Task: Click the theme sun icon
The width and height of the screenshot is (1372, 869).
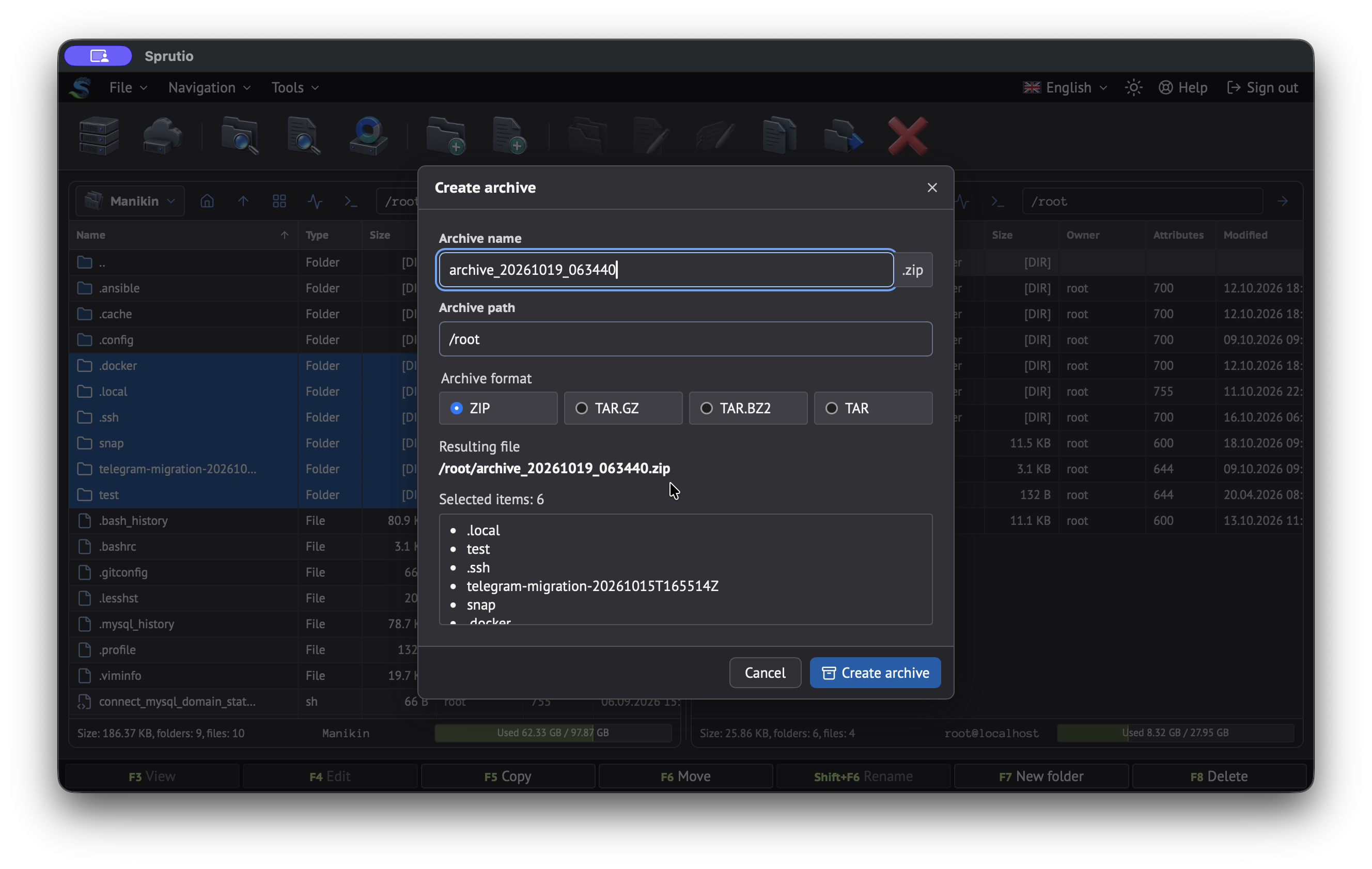Action: (1133, 87)
